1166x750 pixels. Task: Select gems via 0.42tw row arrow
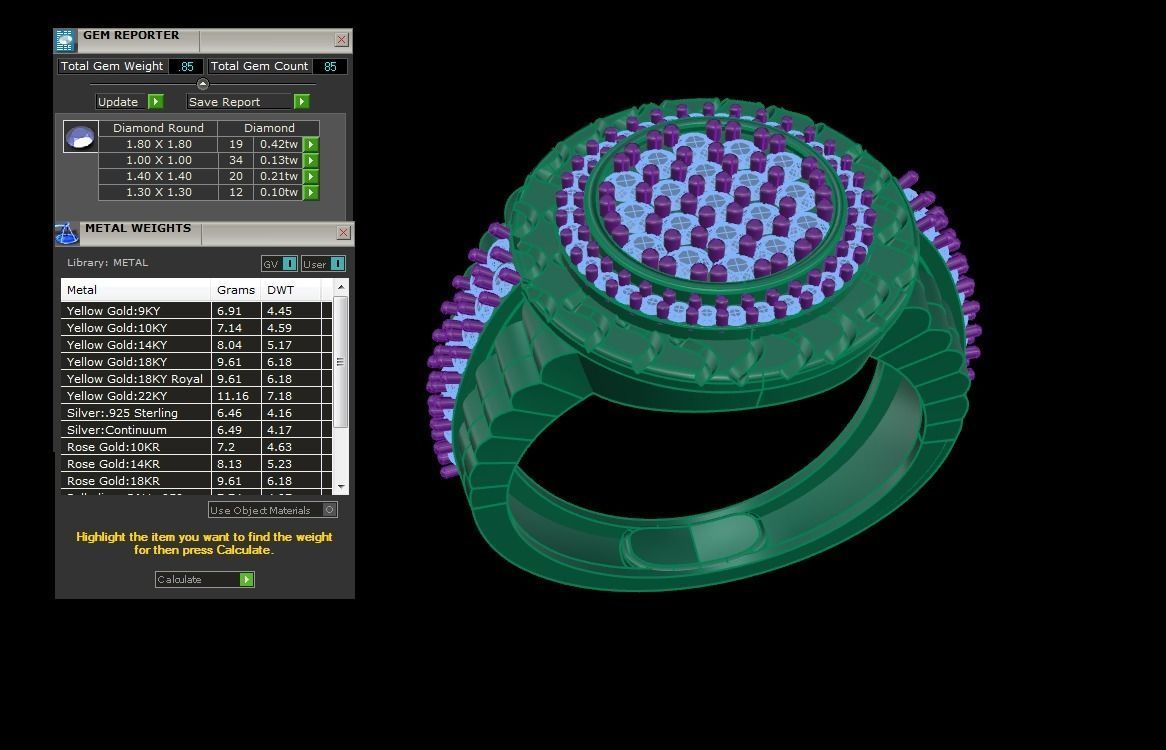click(x=311, y=144)
